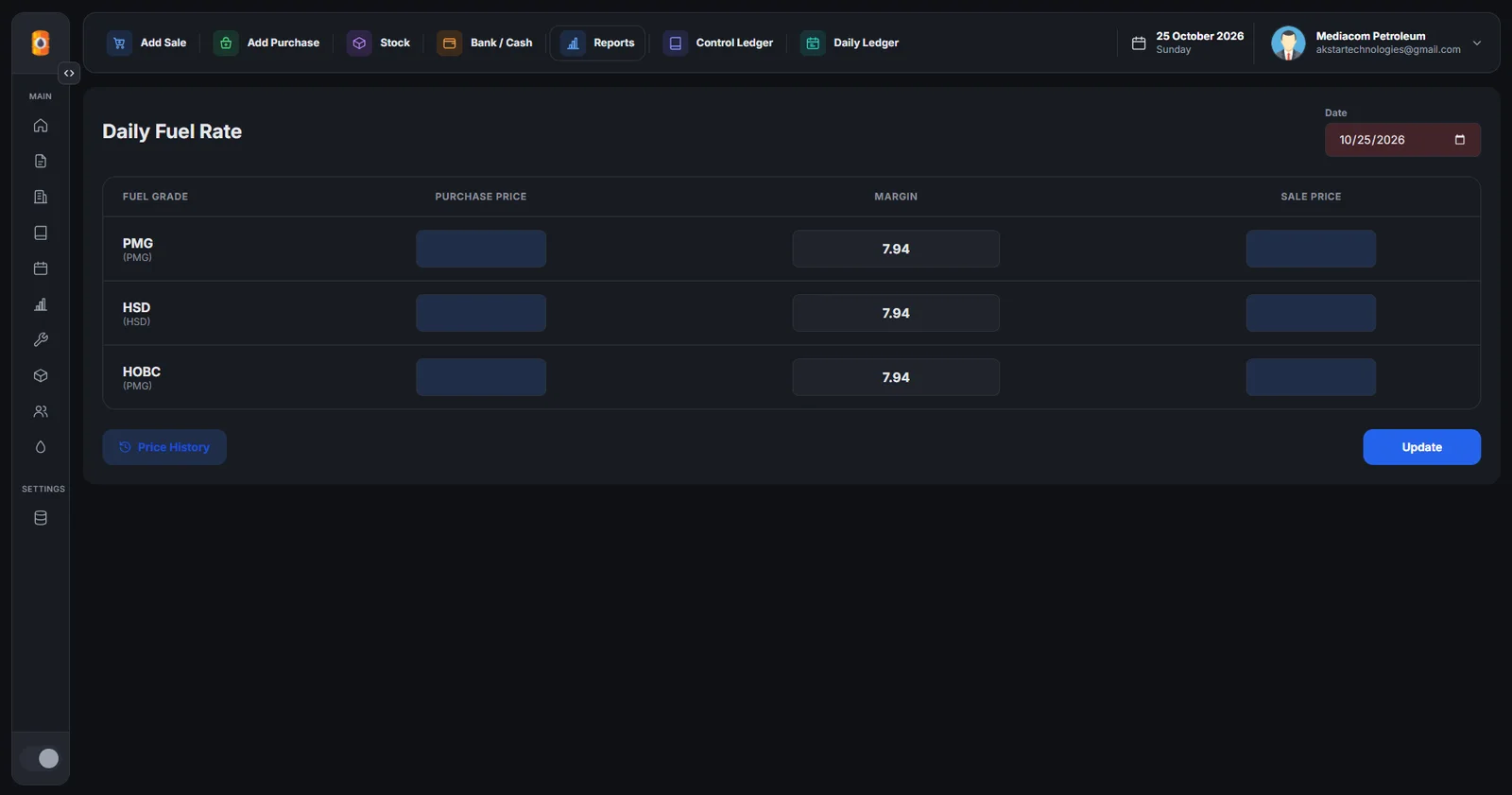Click the PMG margin field
Viewport: 1512px width, 795px height.
pos(896,249)
